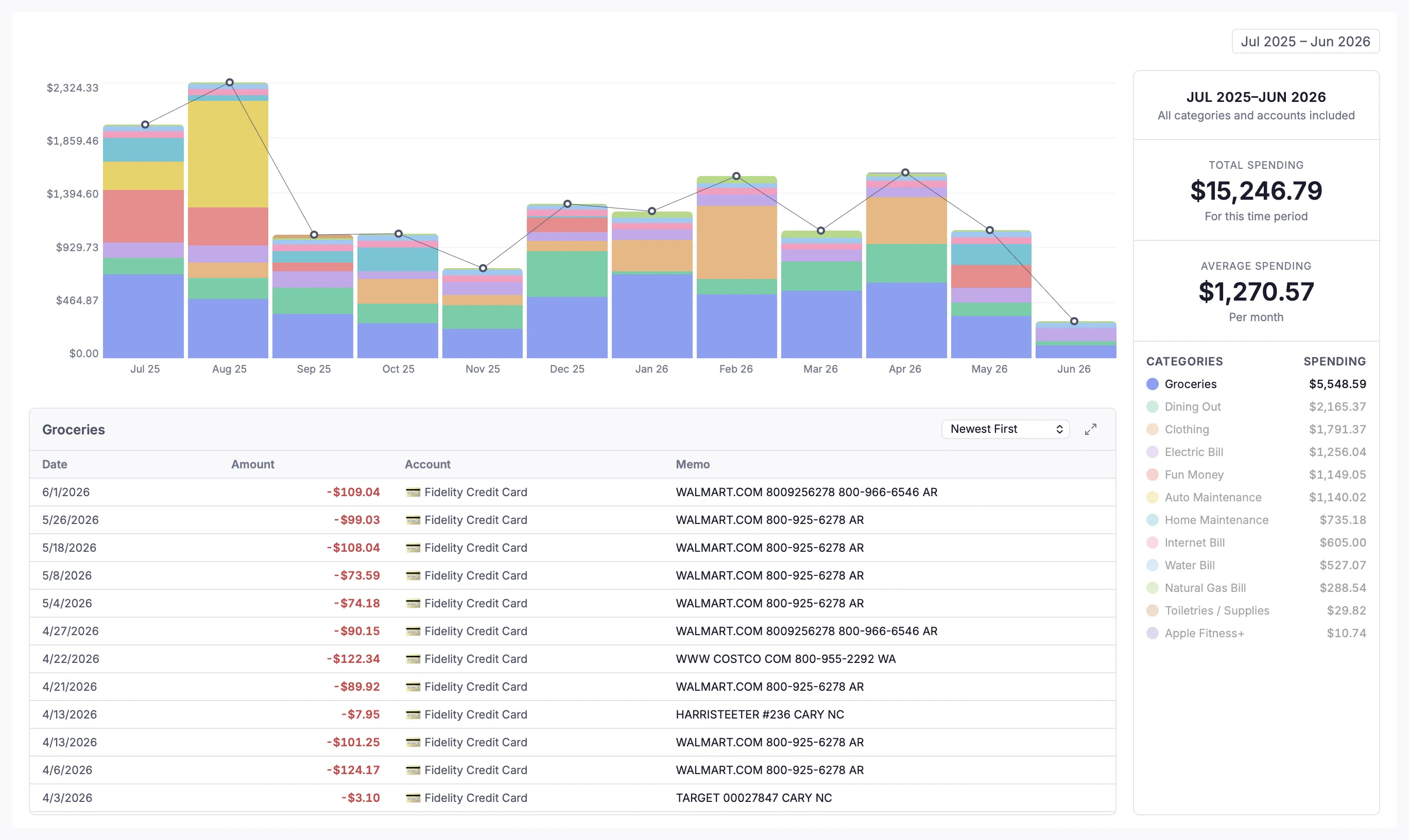Toggle the Clothing category

[x=1256, y=429]
